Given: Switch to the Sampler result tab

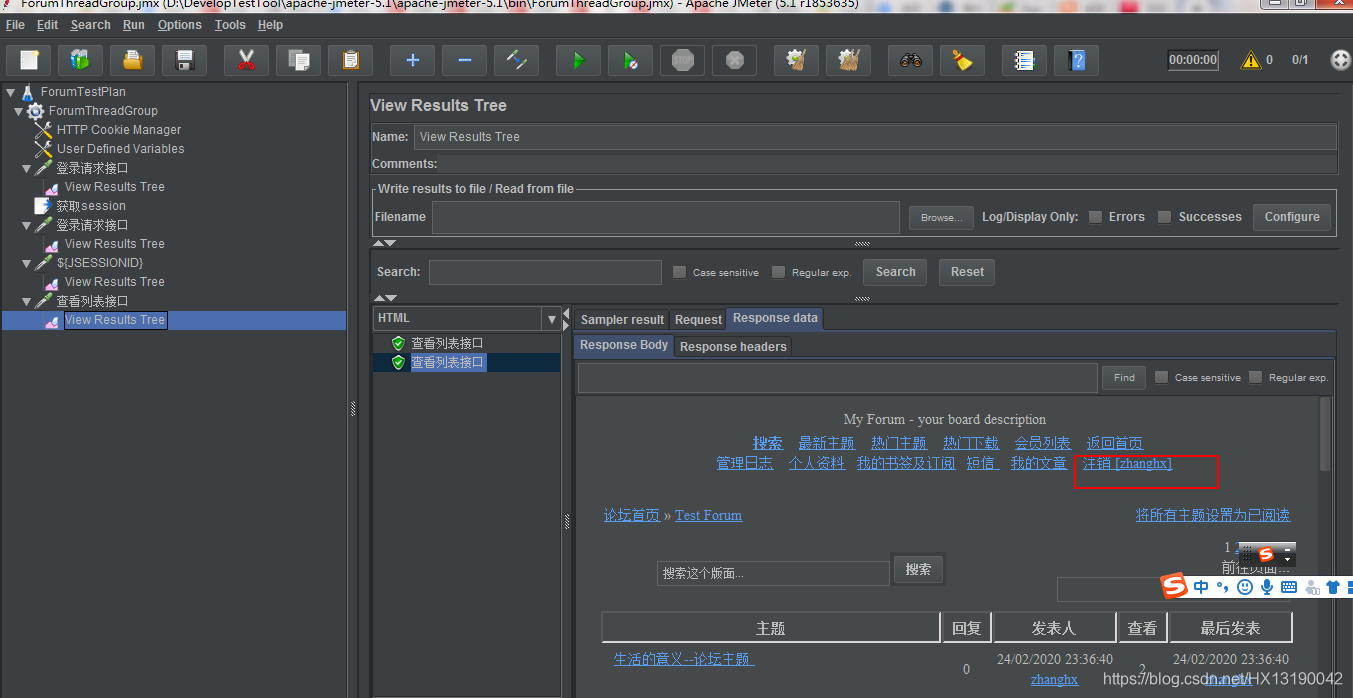Looking at the screenshot, I should 622,319.
